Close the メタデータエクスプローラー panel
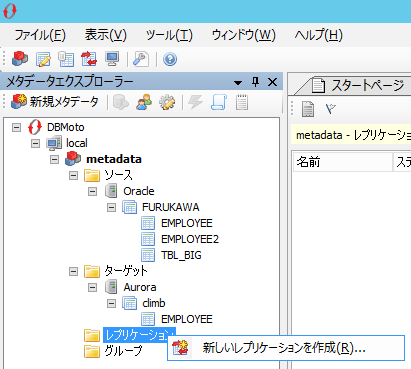The height and width of the screenshot is (369, 411). (x=273, y=82)
